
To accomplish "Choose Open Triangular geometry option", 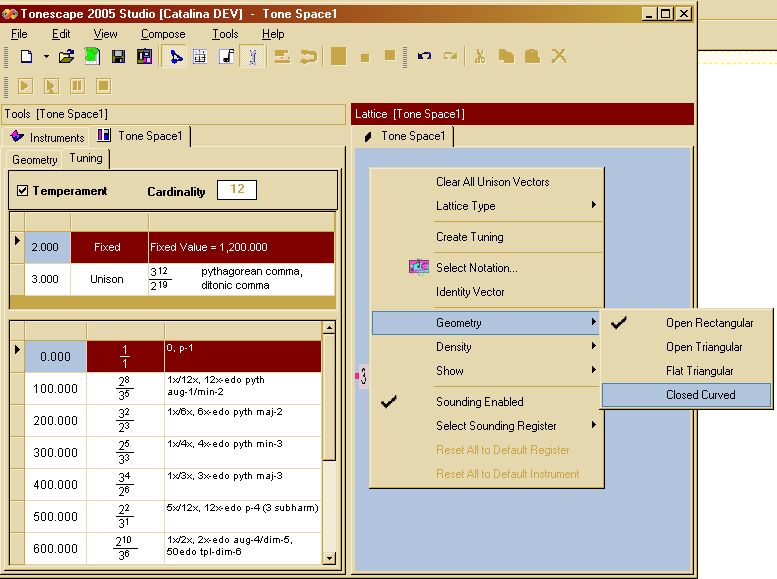I will 687,347.
